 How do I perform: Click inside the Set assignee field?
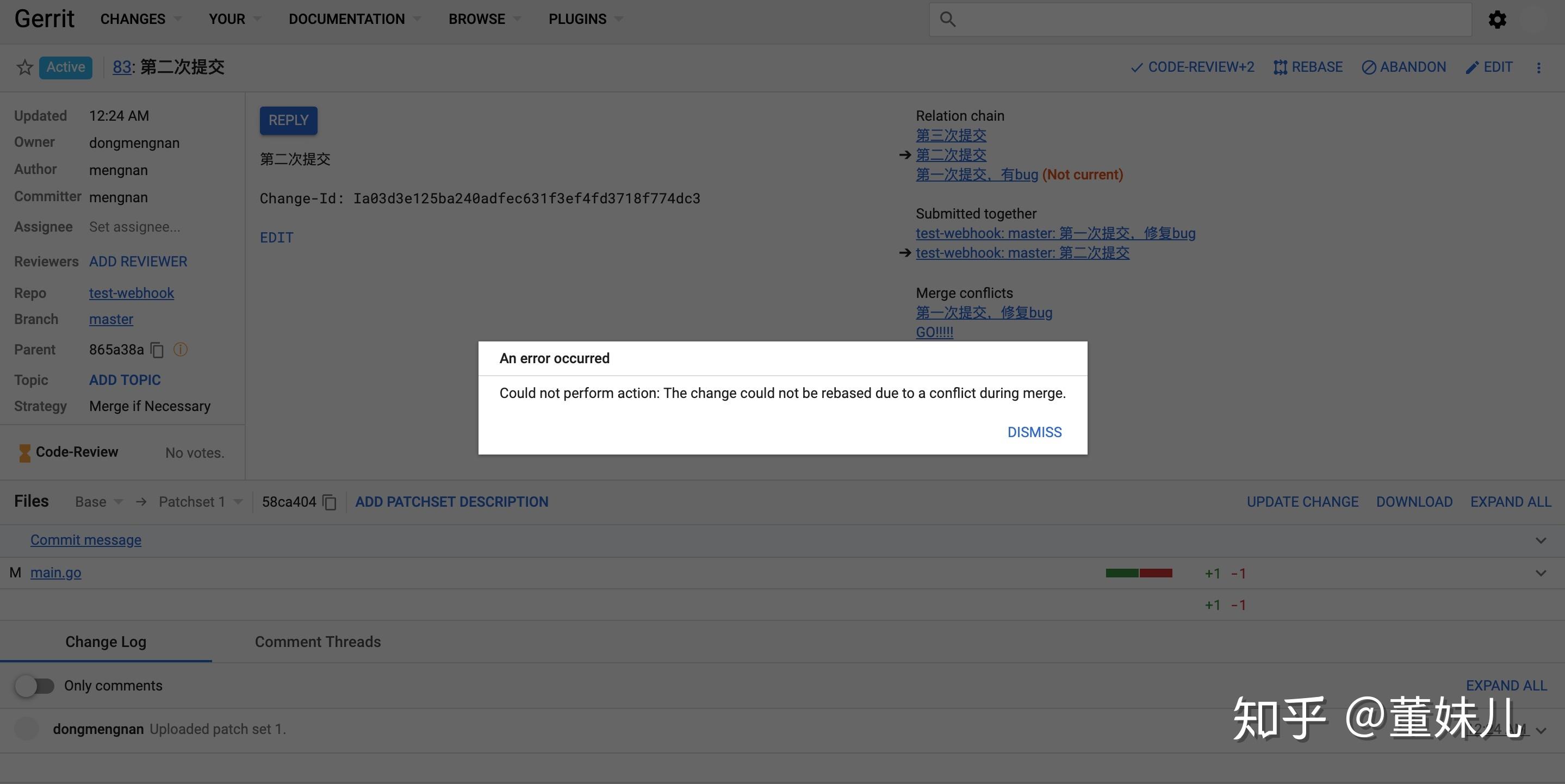coord(135,227)
